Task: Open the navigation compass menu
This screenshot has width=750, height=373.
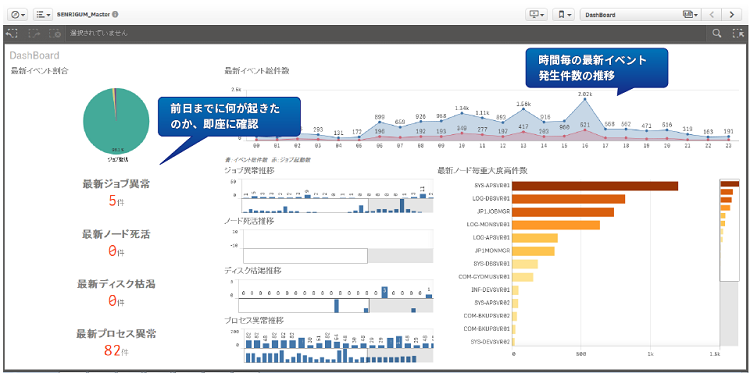Action: 19,14
